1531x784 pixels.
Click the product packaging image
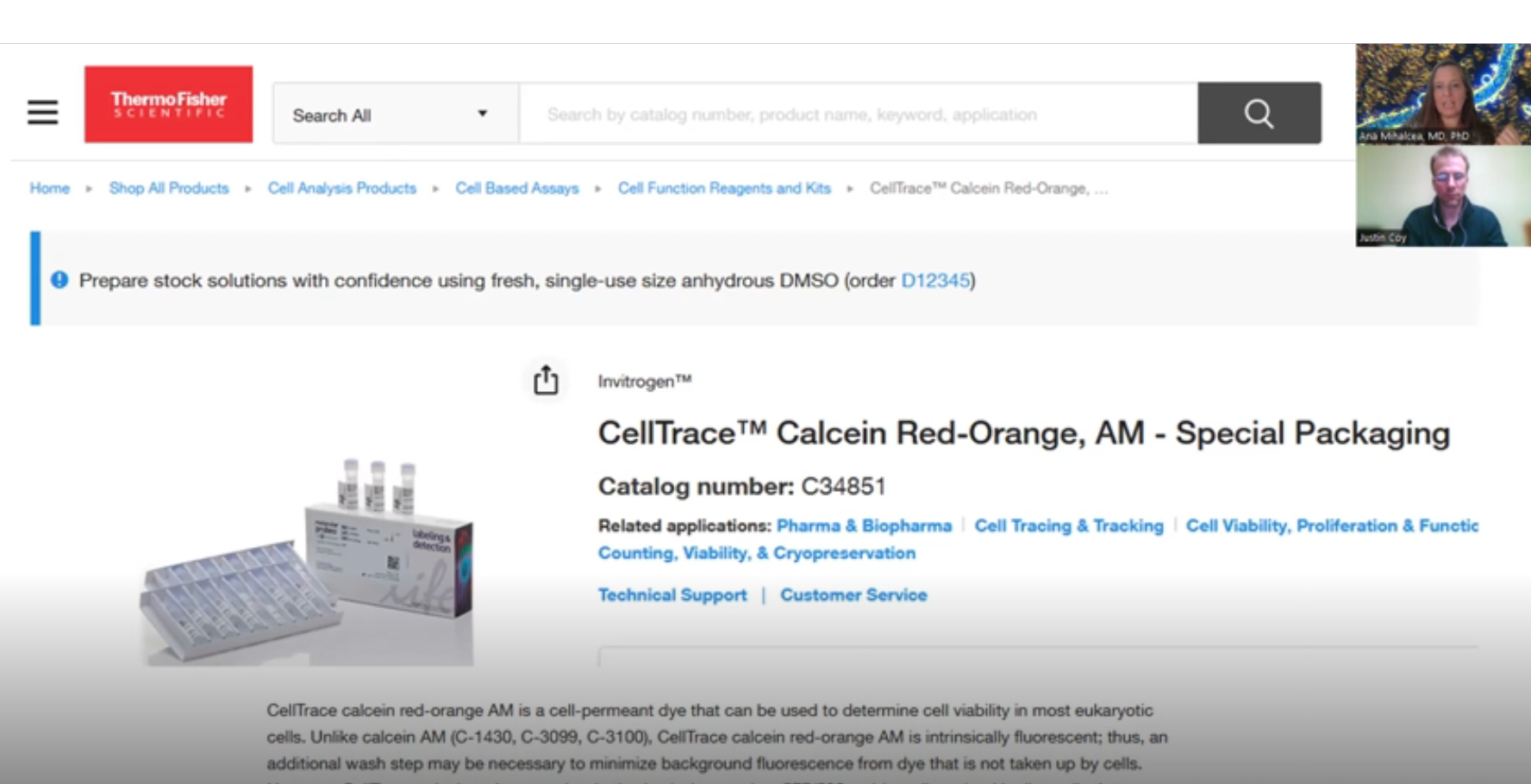(x=307, y=562)
